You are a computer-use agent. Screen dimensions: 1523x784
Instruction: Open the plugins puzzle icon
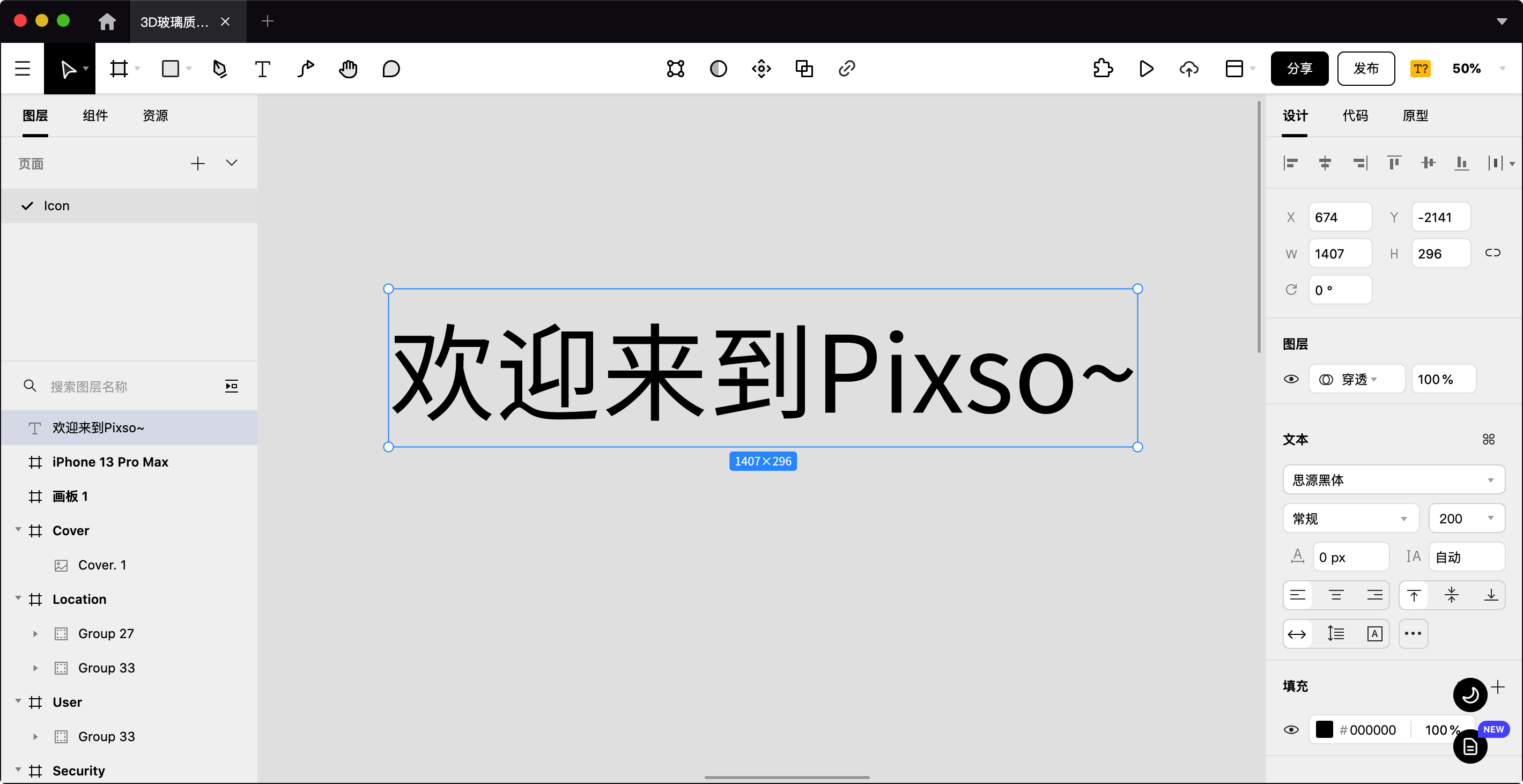click(1103, 69)
